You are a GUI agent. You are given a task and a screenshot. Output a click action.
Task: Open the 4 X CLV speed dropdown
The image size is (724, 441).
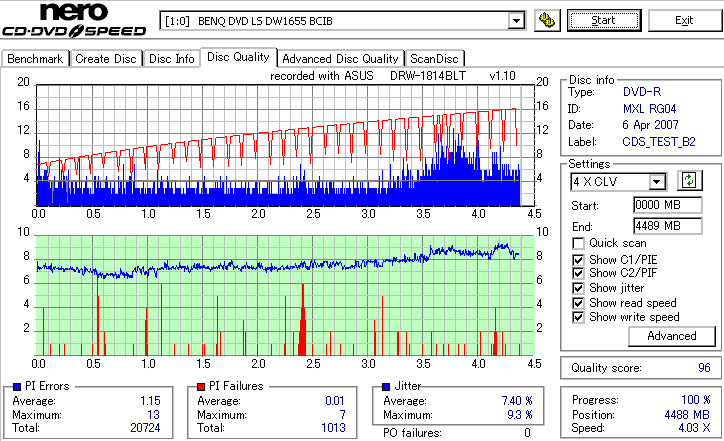[x=656, y=181]
